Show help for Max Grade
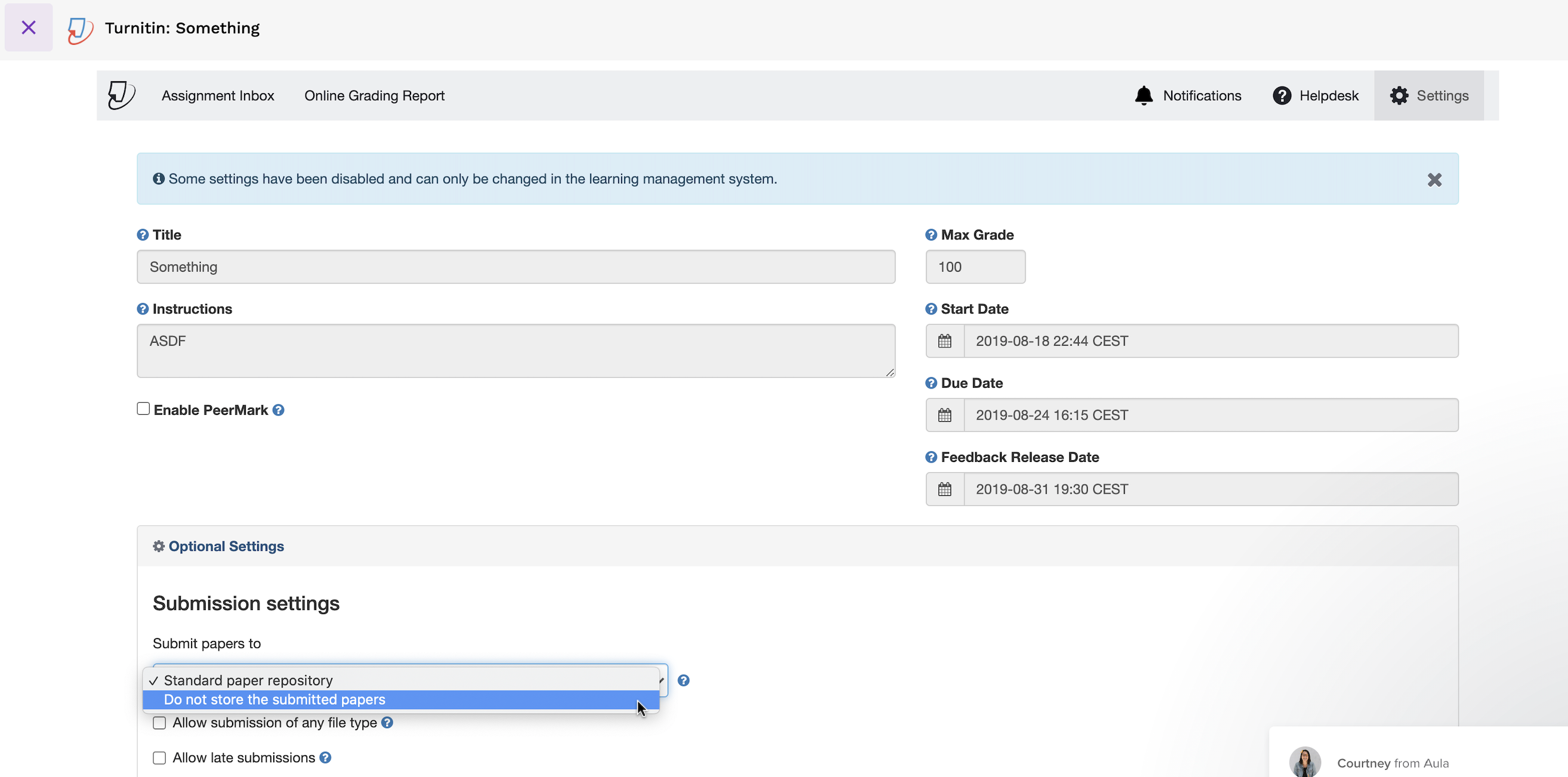 pos(931,235)
